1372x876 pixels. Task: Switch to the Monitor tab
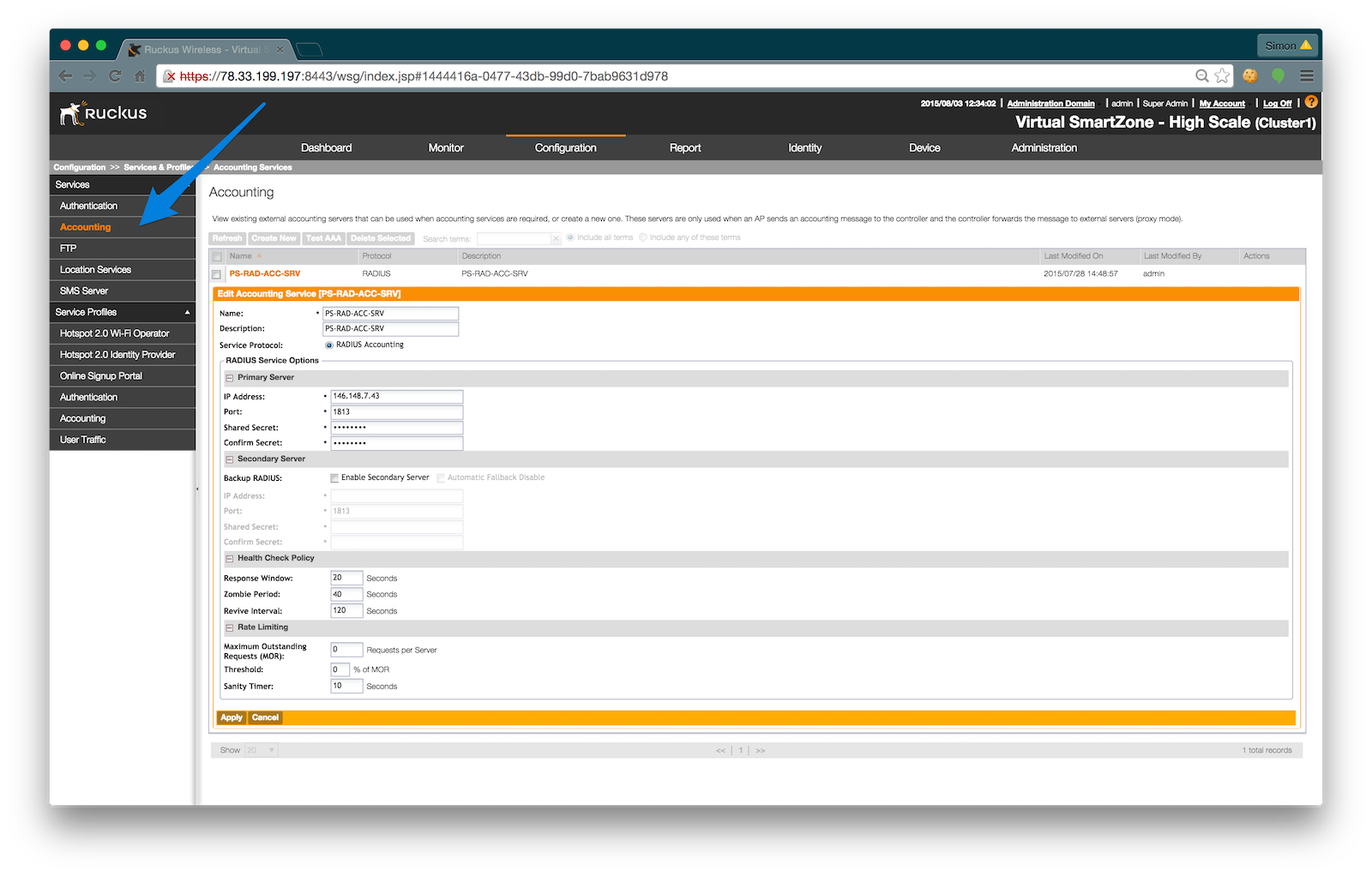click(446, 147)
